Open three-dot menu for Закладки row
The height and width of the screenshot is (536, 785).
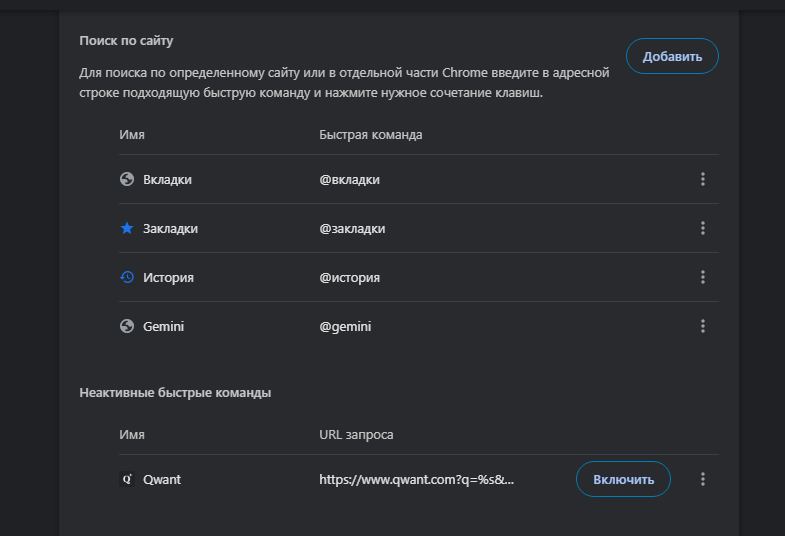point(703,228)
